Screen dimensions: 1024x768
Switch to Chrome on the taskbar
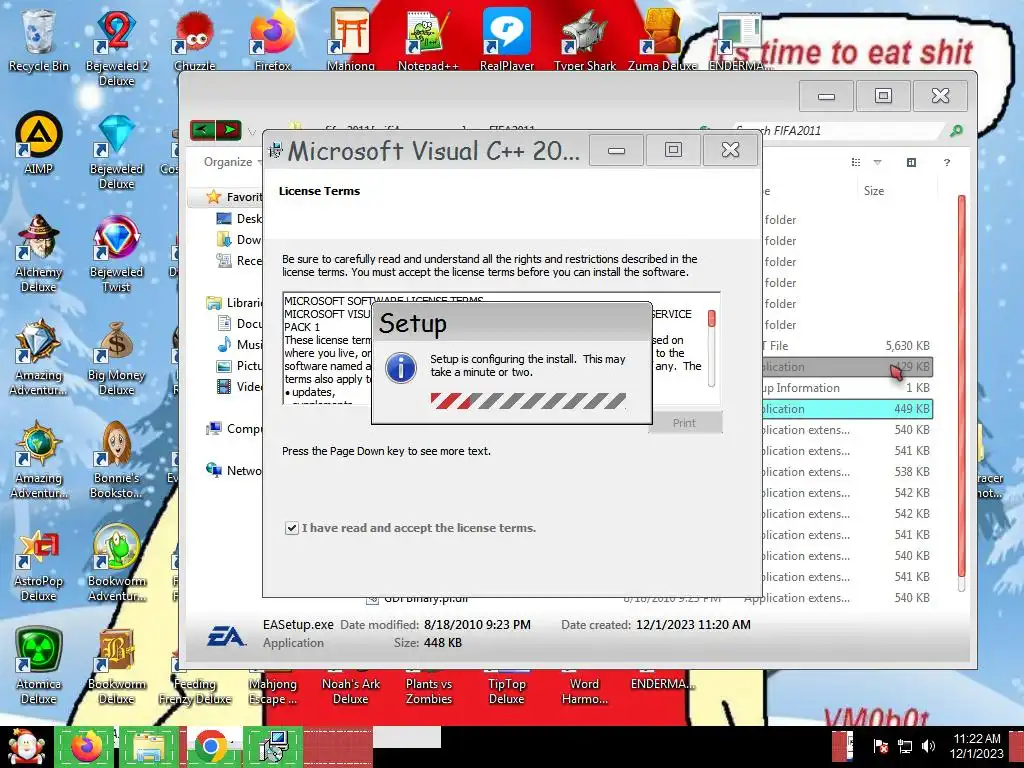210,747
